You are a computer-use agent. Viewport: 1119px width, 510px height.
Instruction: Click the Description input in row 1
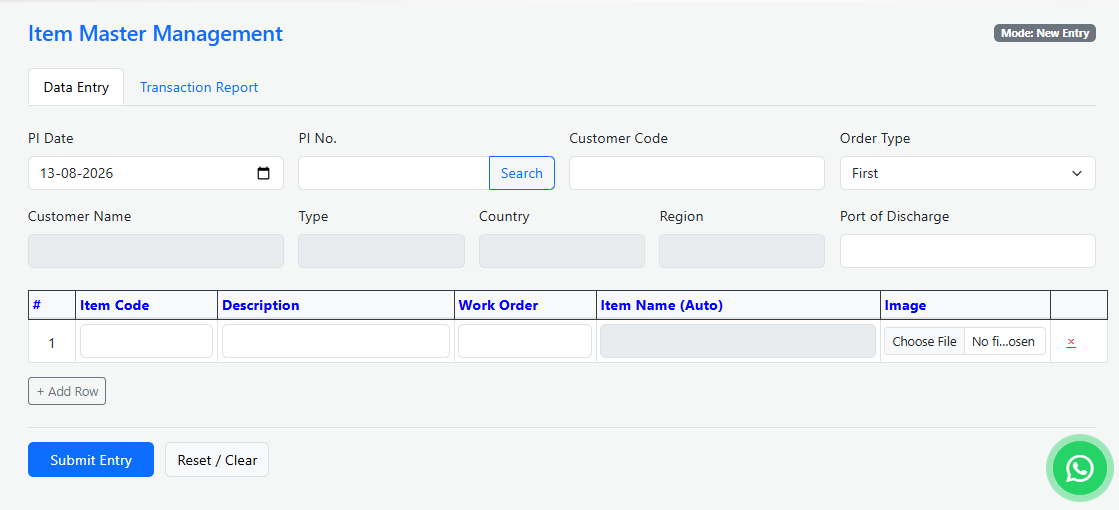click(335, 341)
